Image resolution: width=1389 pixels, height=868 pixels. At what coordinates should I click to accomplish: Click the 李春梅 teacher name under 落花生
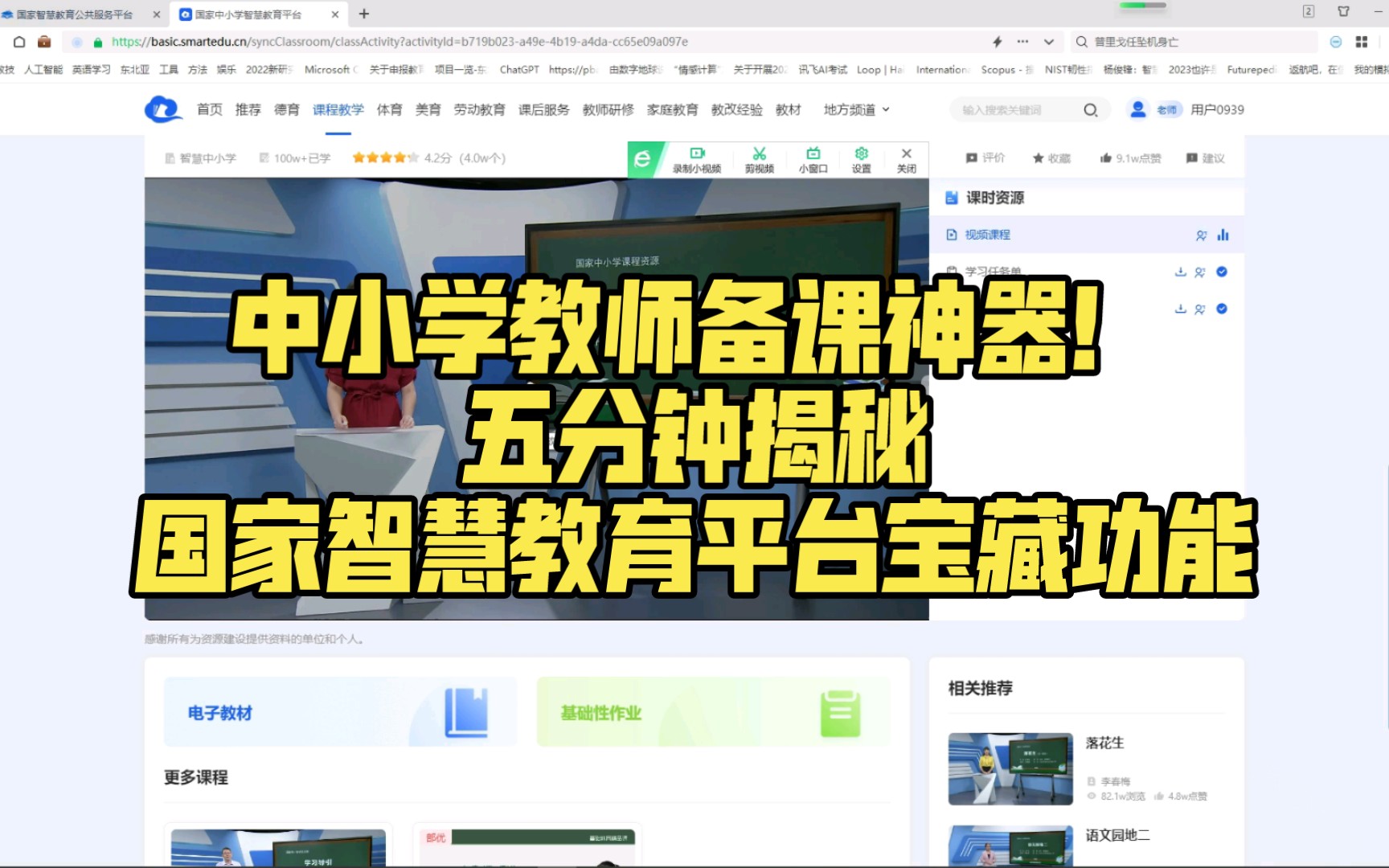(1115, 781)
